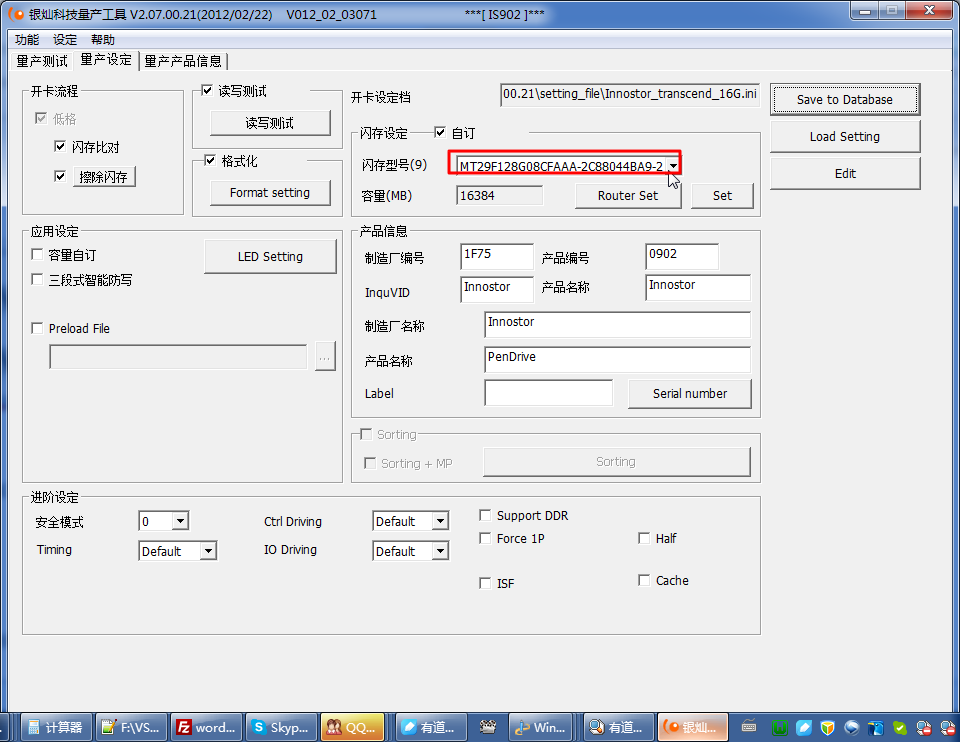The width and height of the screenshot is (960, 742).
Task: Switch to the Win... taskbar item
Action: pyautogui.click(x=541, y=727)
